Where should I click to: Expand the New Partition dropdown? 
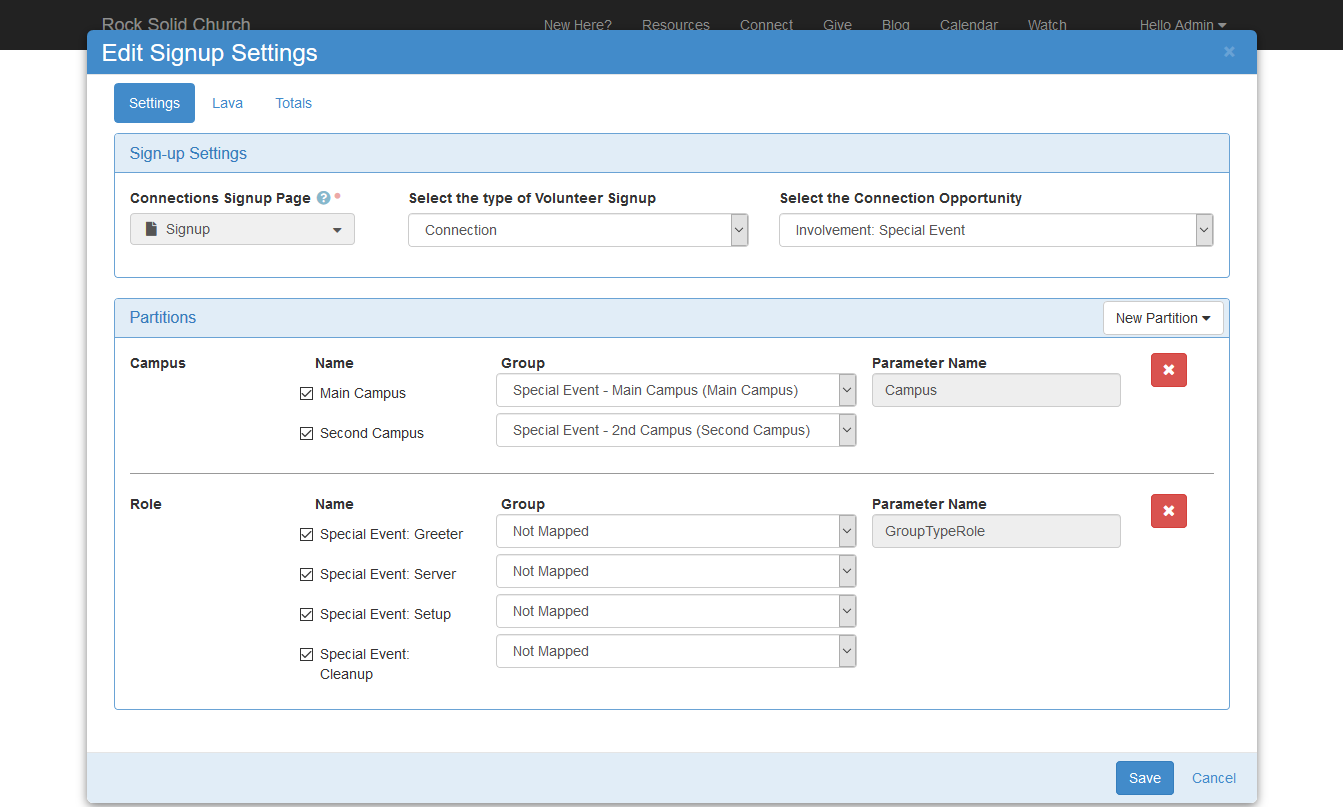pos(1163,317)
